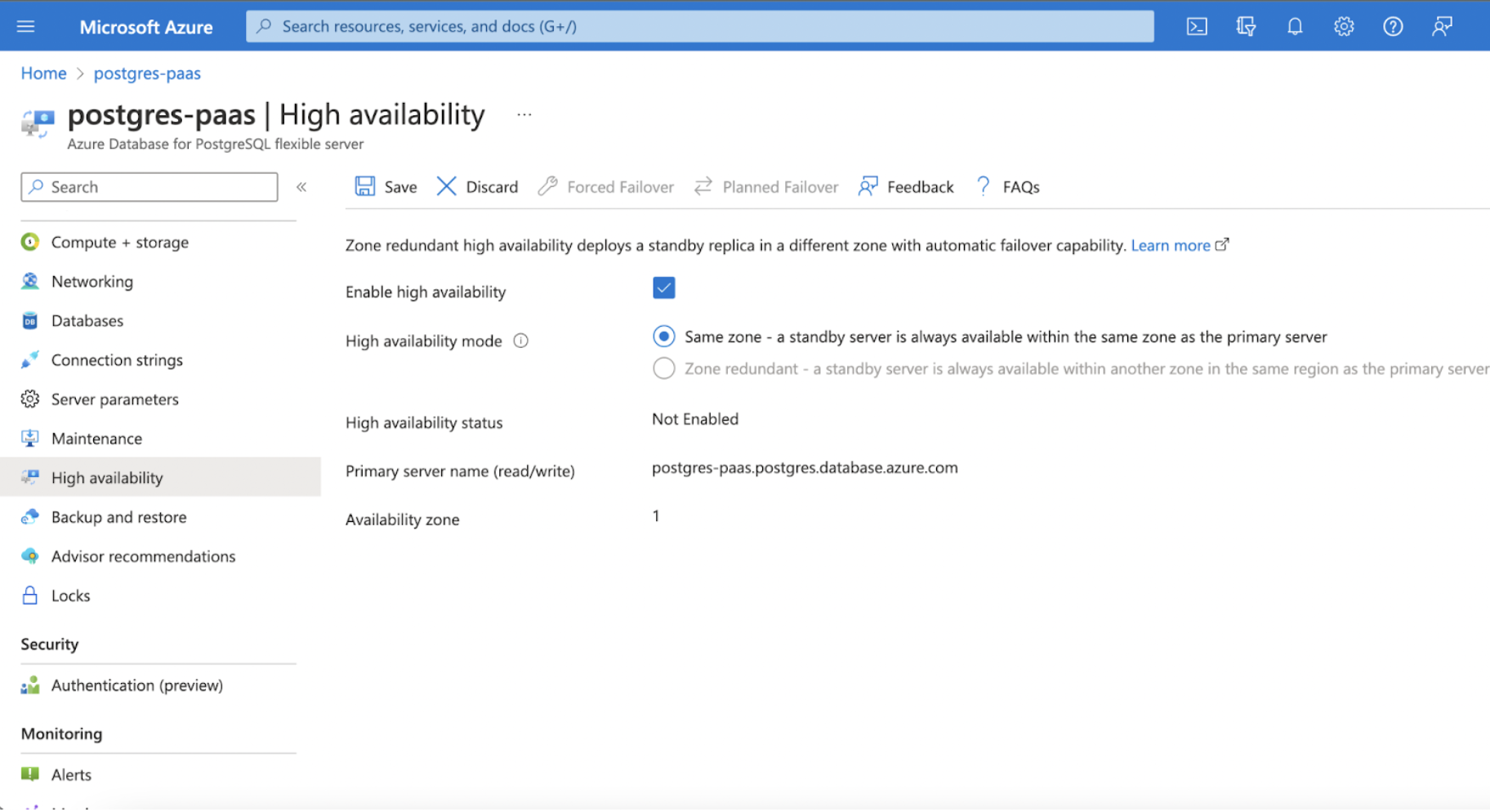Click the Forced Failover wrench icon

[547, 186]
